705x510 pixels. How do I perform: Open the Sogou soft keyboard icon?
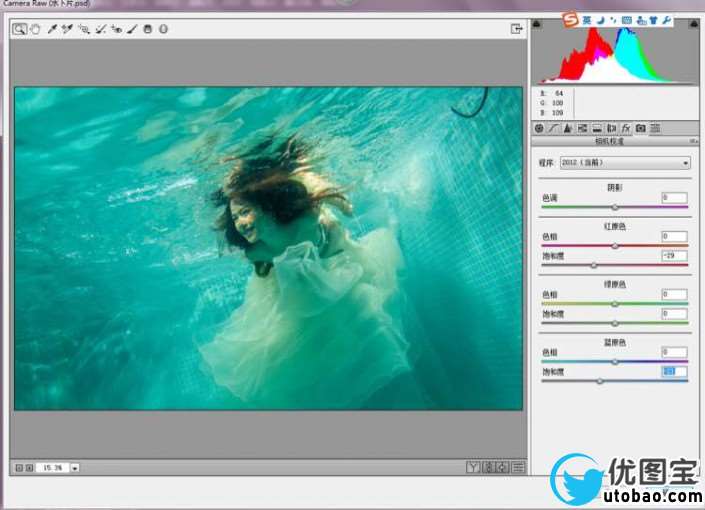coord(627,20)
